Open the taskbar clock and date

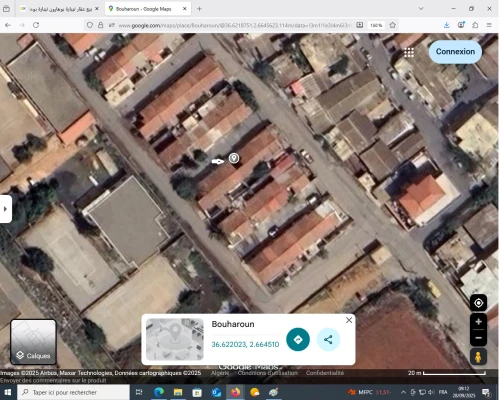(x=464, y=392)
